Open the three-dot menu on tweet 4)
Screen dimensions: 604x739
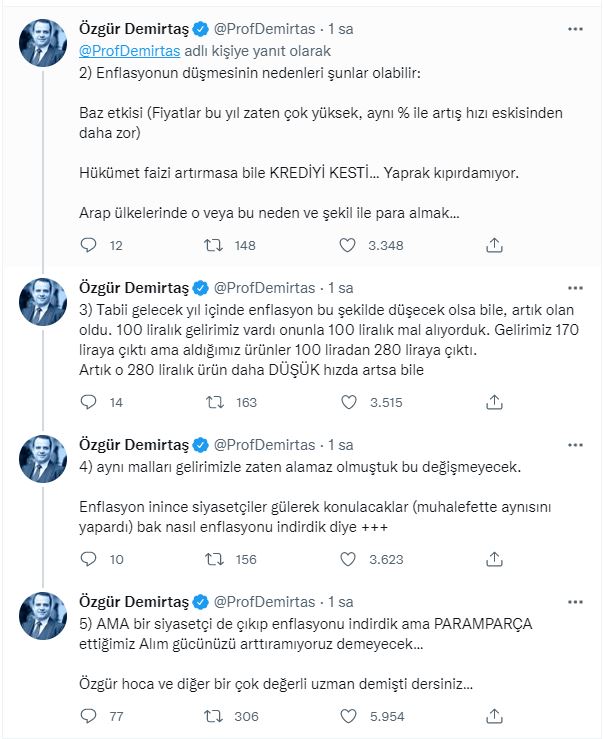tap(575, 444)
